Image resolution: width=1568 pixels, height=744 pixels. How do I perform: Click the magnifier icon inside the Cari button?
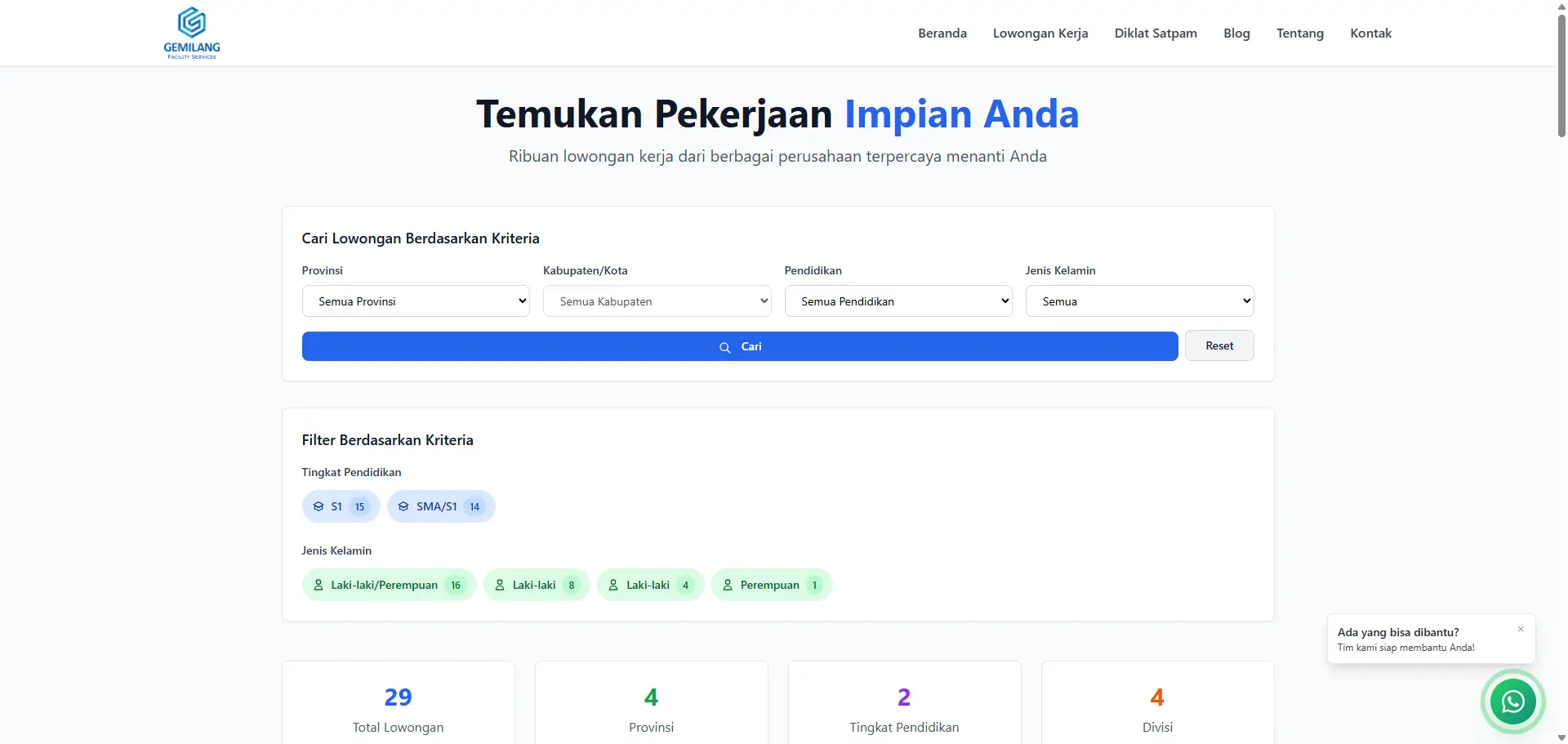pos(726,346)
